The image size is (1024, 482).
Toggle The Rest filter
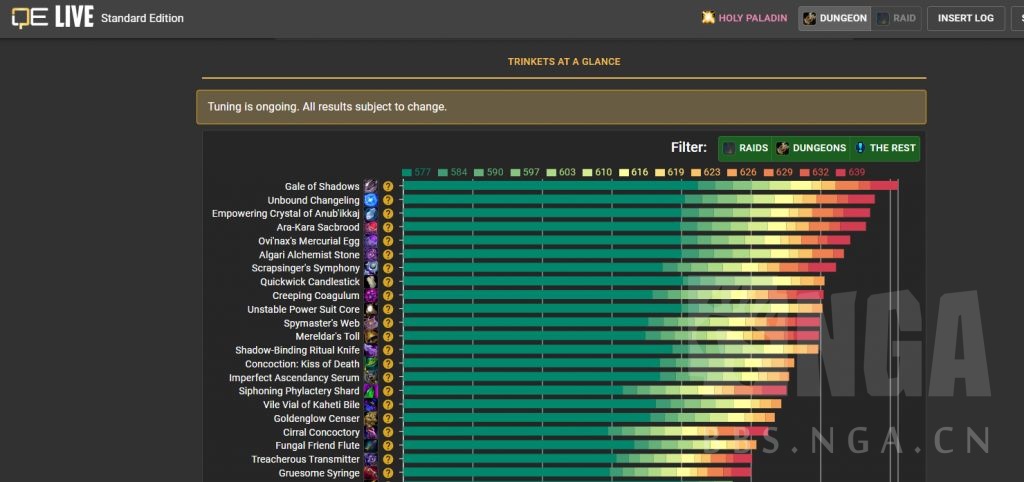[884, 148]
